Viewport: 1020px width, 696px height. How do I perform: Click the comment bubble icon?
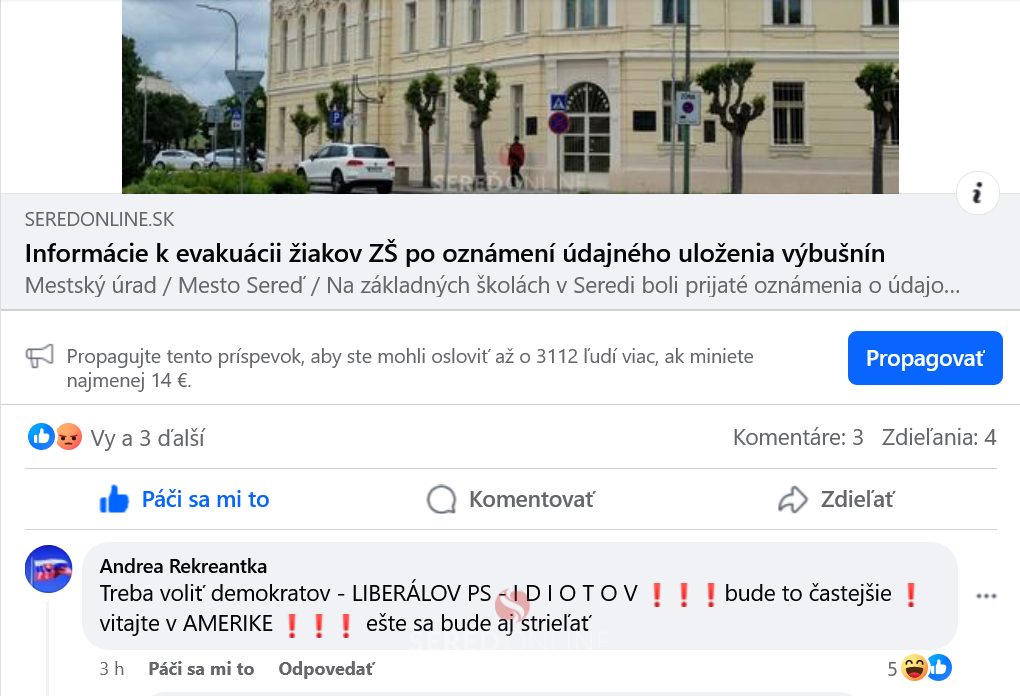(x=441, y=500)
